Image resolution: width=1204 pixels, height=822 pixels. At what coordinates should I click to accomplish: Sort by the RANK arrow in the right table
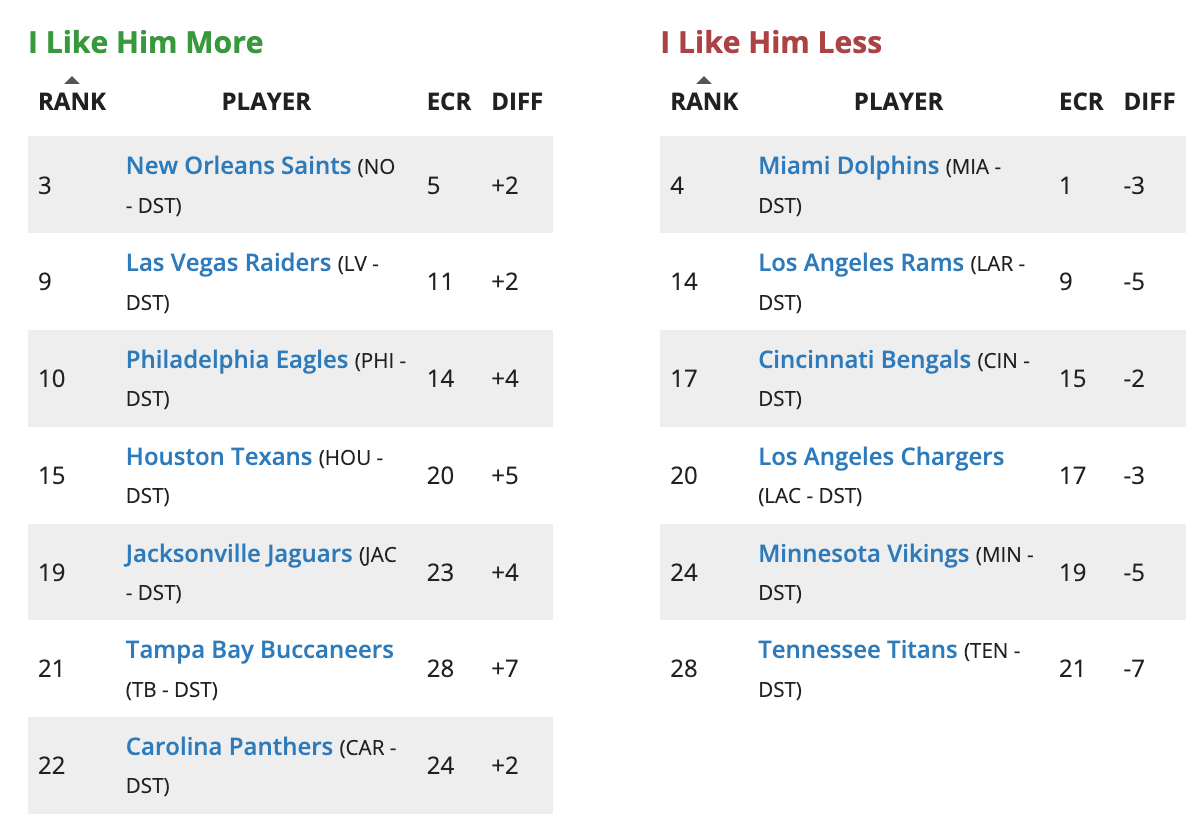click(x=704, y=81)
